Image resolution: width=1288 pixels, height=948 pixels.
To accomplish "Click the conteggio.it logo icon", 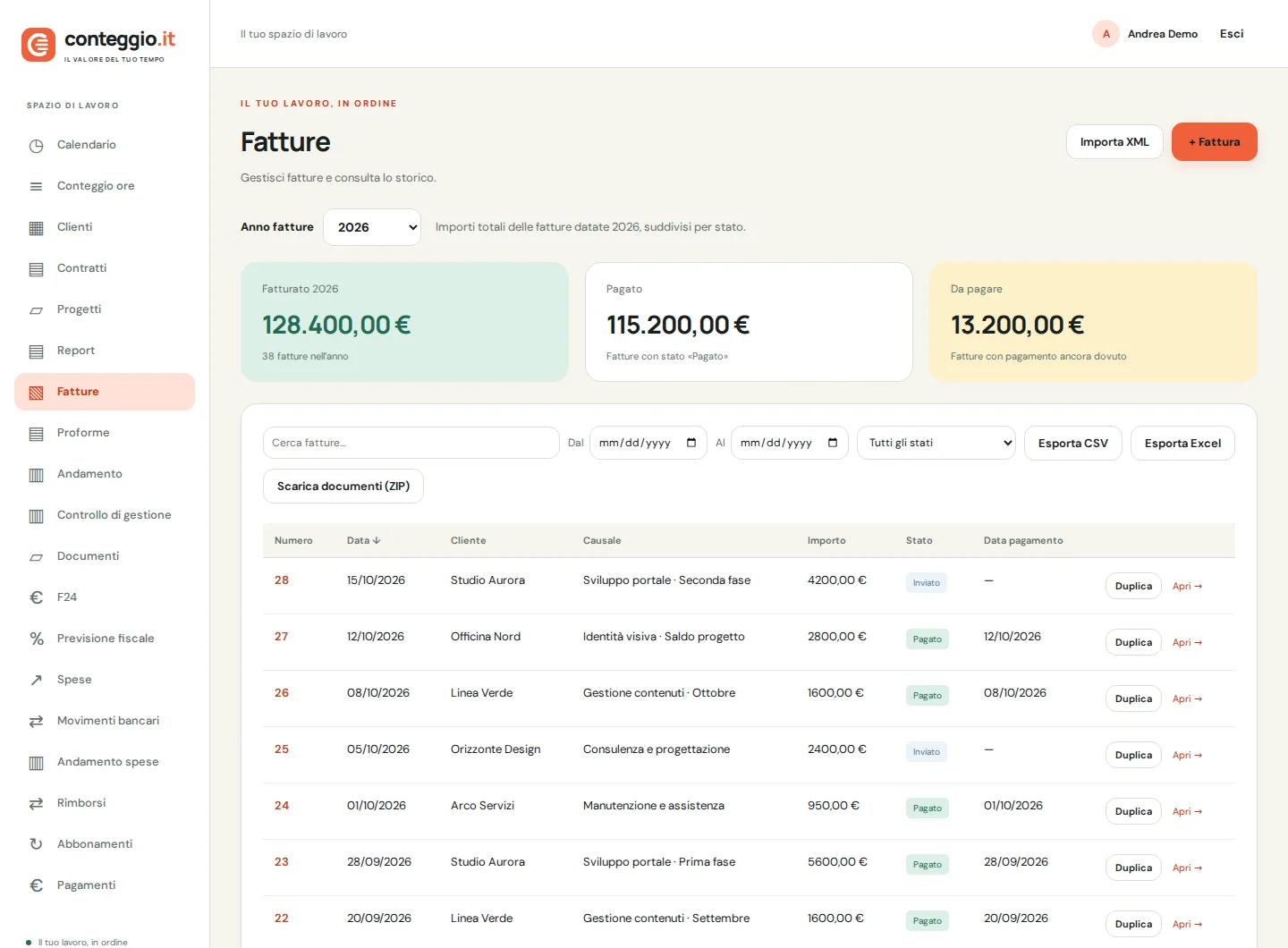I will 38,45.
